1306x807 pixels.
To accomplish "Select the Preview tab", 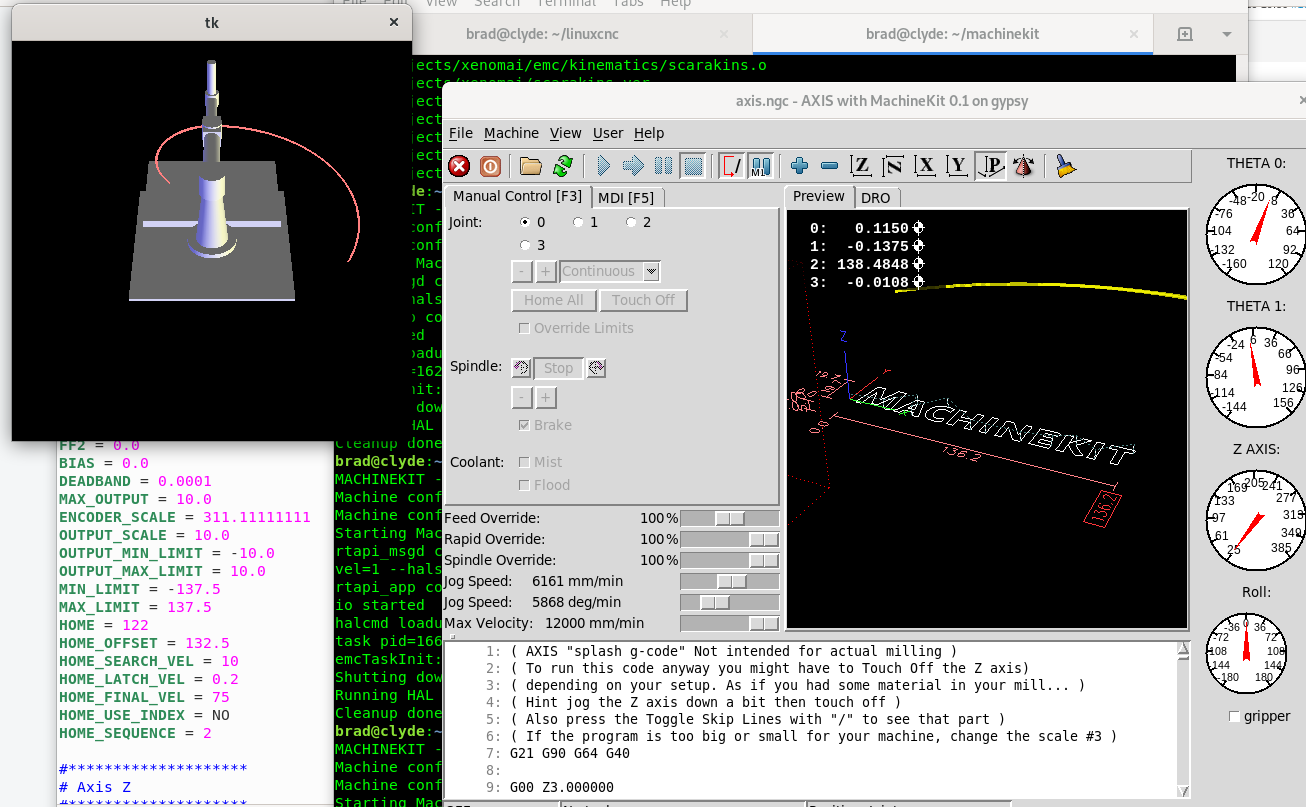I will (x=820, y=196).
